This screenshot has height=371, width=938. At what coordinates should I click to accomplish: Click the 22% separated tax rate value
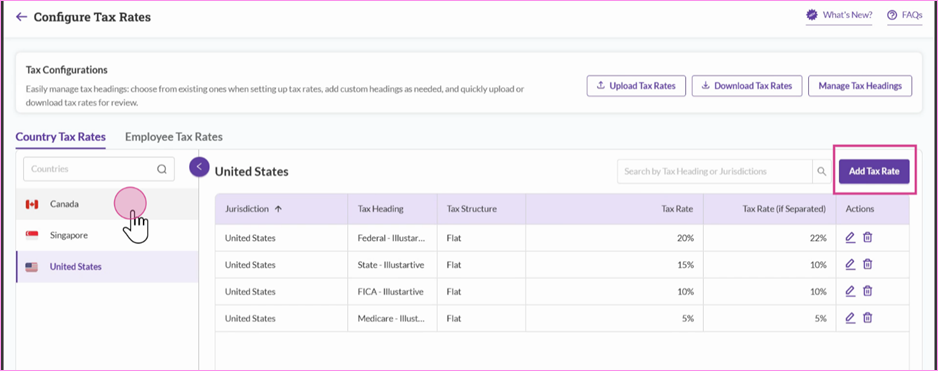(x=818, y=238)
